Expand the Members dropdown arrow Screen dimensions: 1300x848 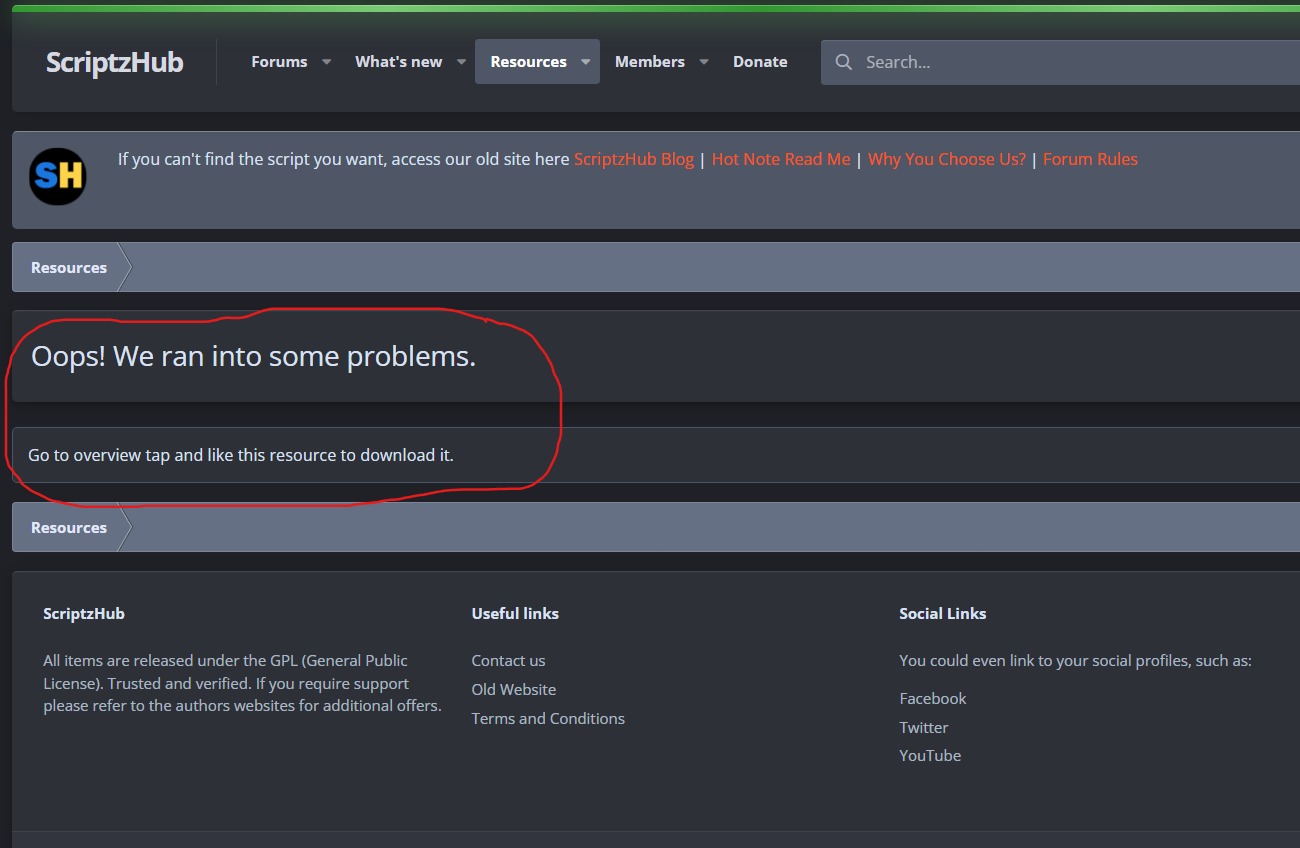pyautogui.click(x=704, y=62)
